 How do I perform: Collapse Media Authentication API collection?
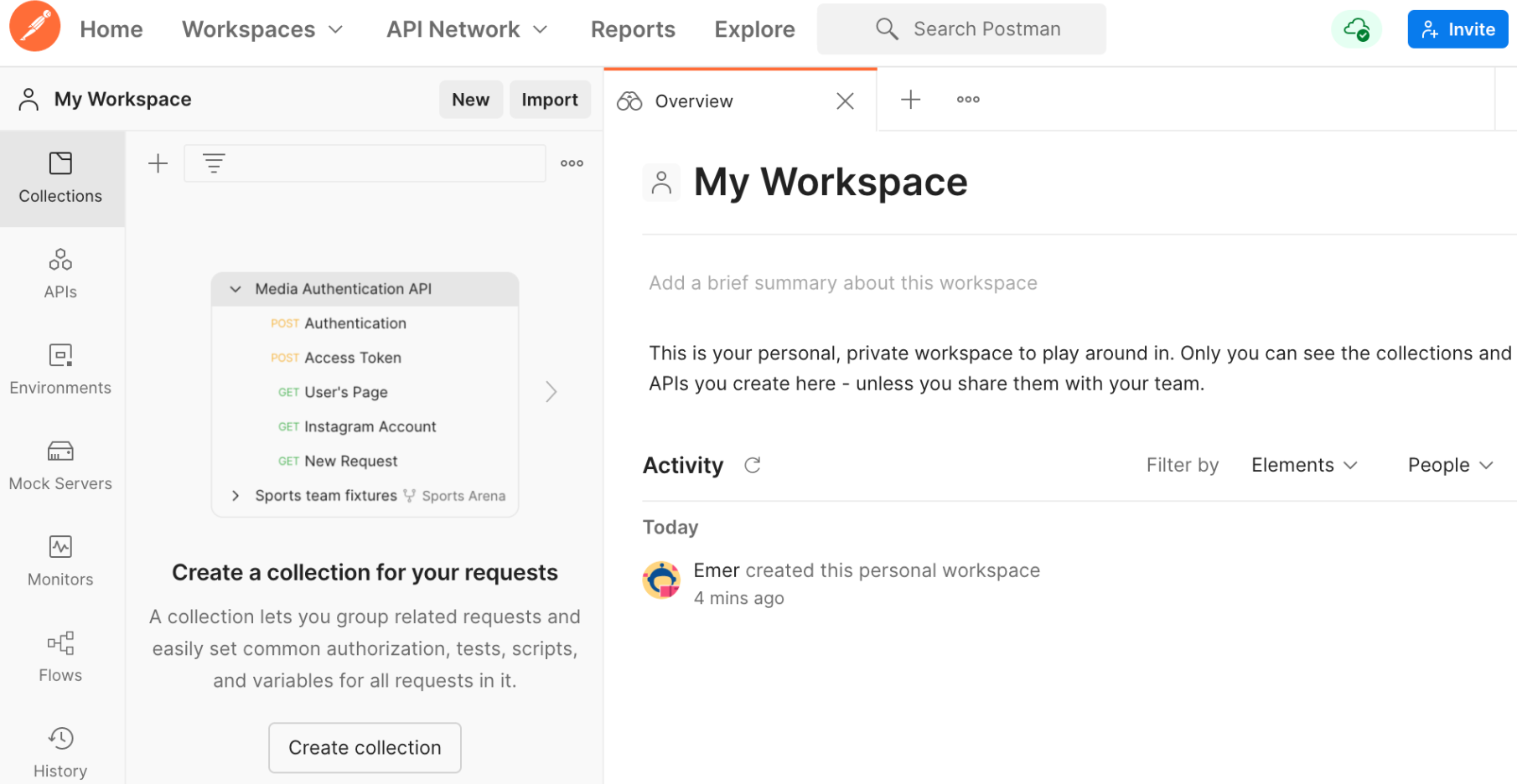tap(236, 289)
